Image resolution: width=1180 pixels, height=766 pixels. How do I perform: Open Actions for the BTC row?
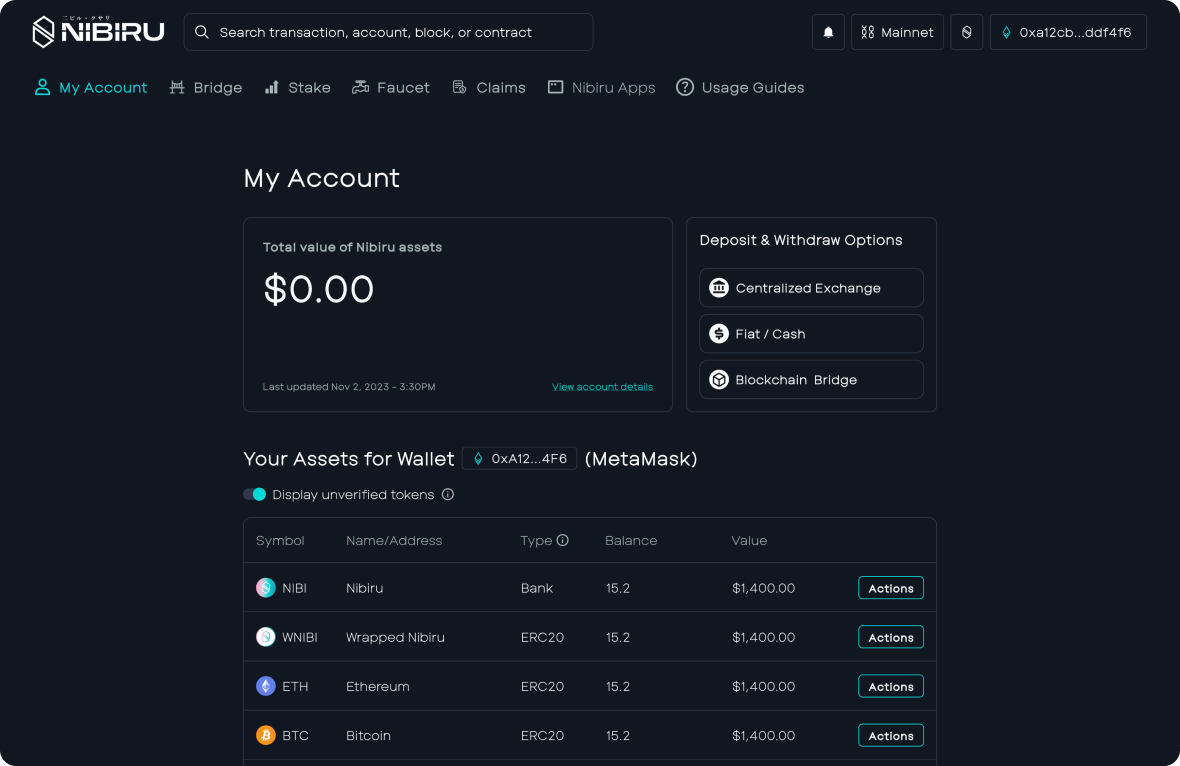(891, 735)
